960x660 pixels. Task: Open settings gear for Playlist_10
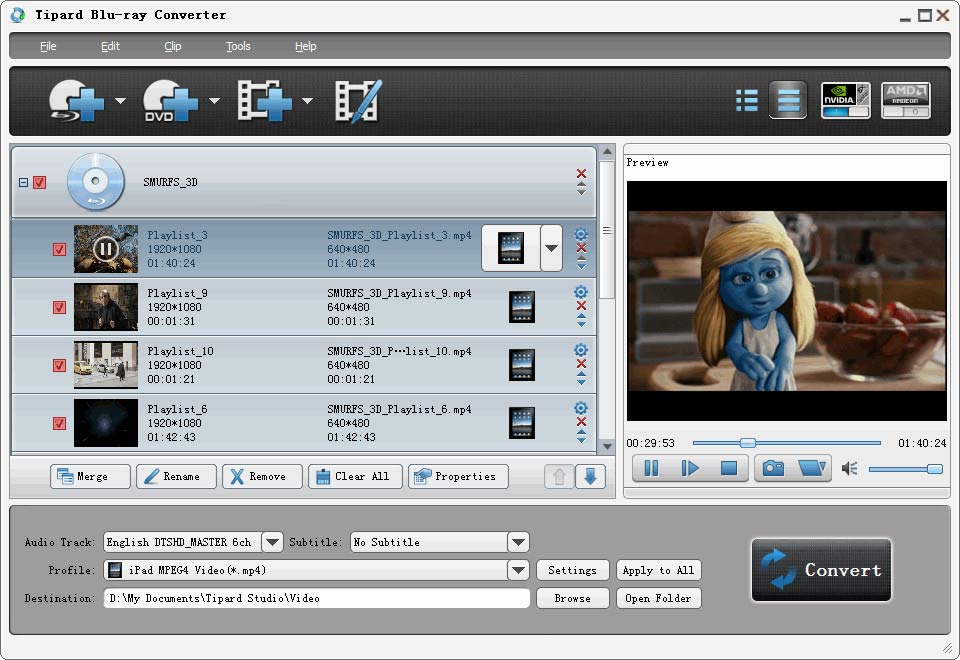[581, 350]
